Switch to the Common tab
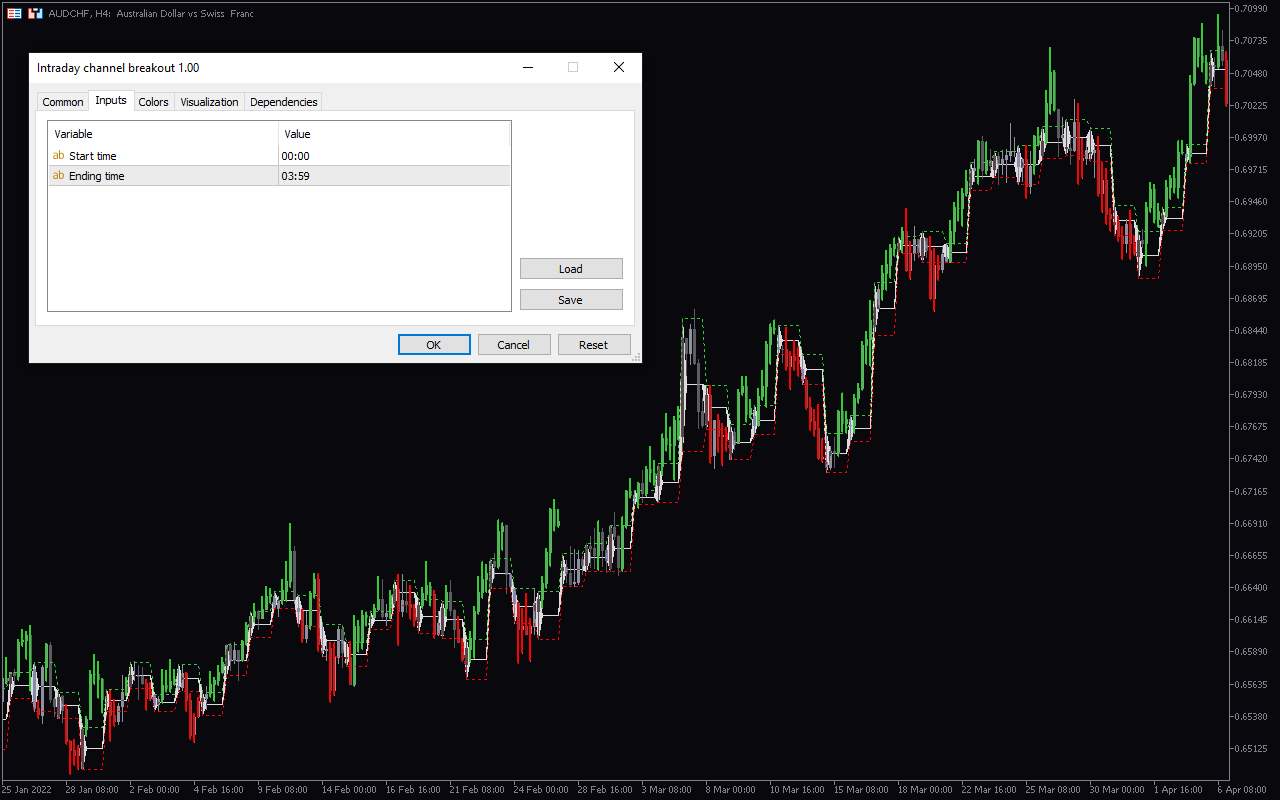 pos(62,102)
